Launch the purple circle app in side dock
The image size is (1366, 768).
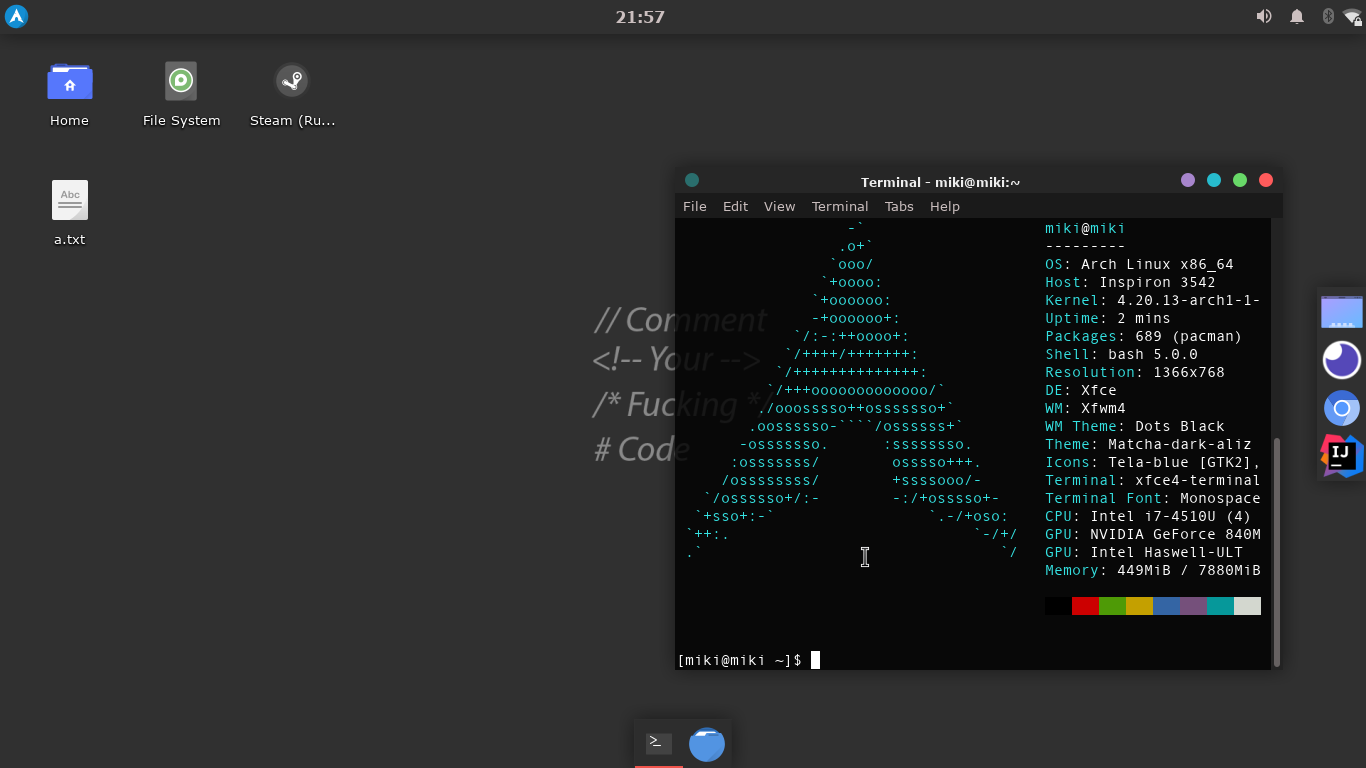pos(1342,360)
